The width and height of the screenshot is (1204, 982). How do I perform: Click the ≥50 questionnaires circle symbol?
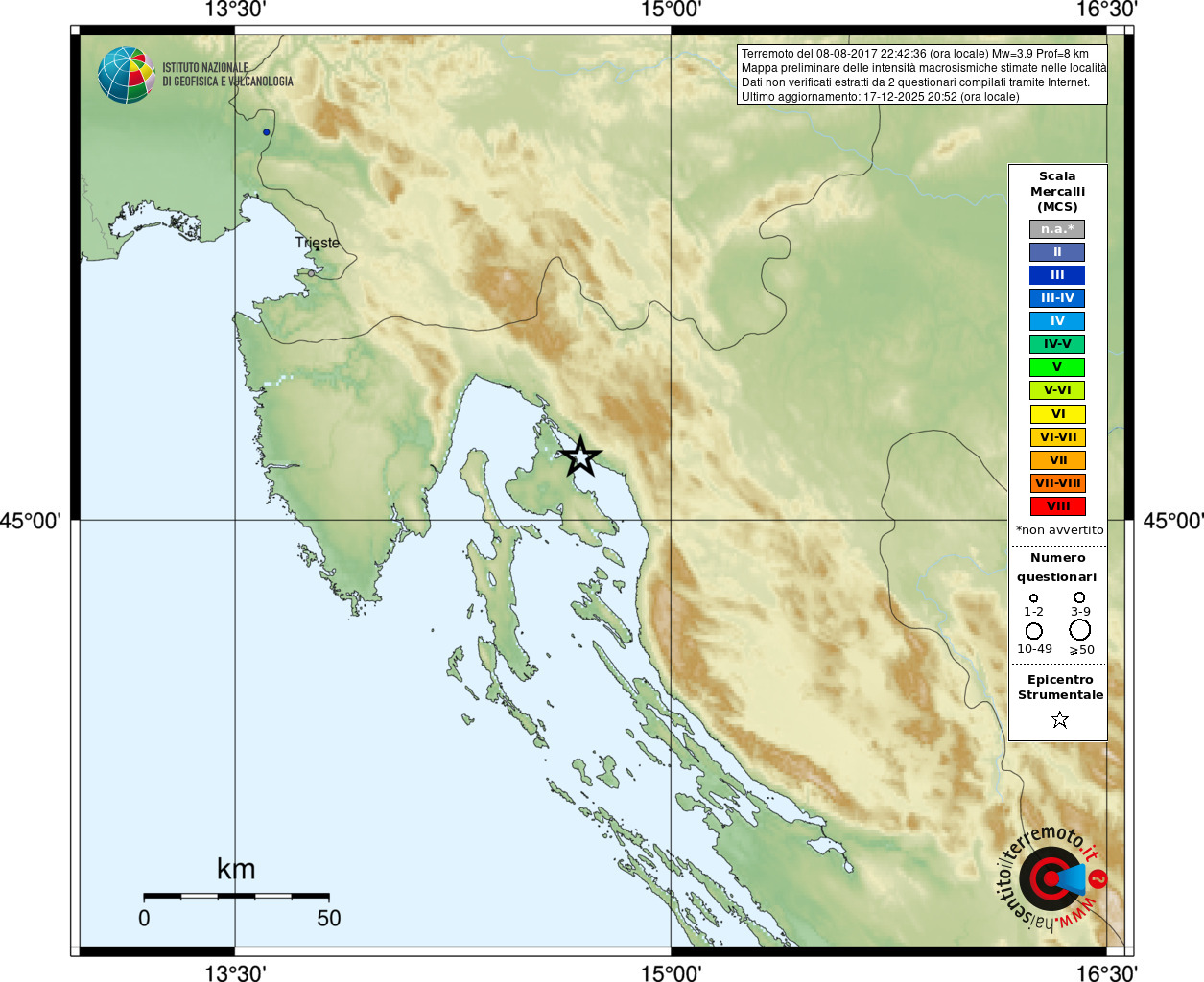tap(1080, 630)
